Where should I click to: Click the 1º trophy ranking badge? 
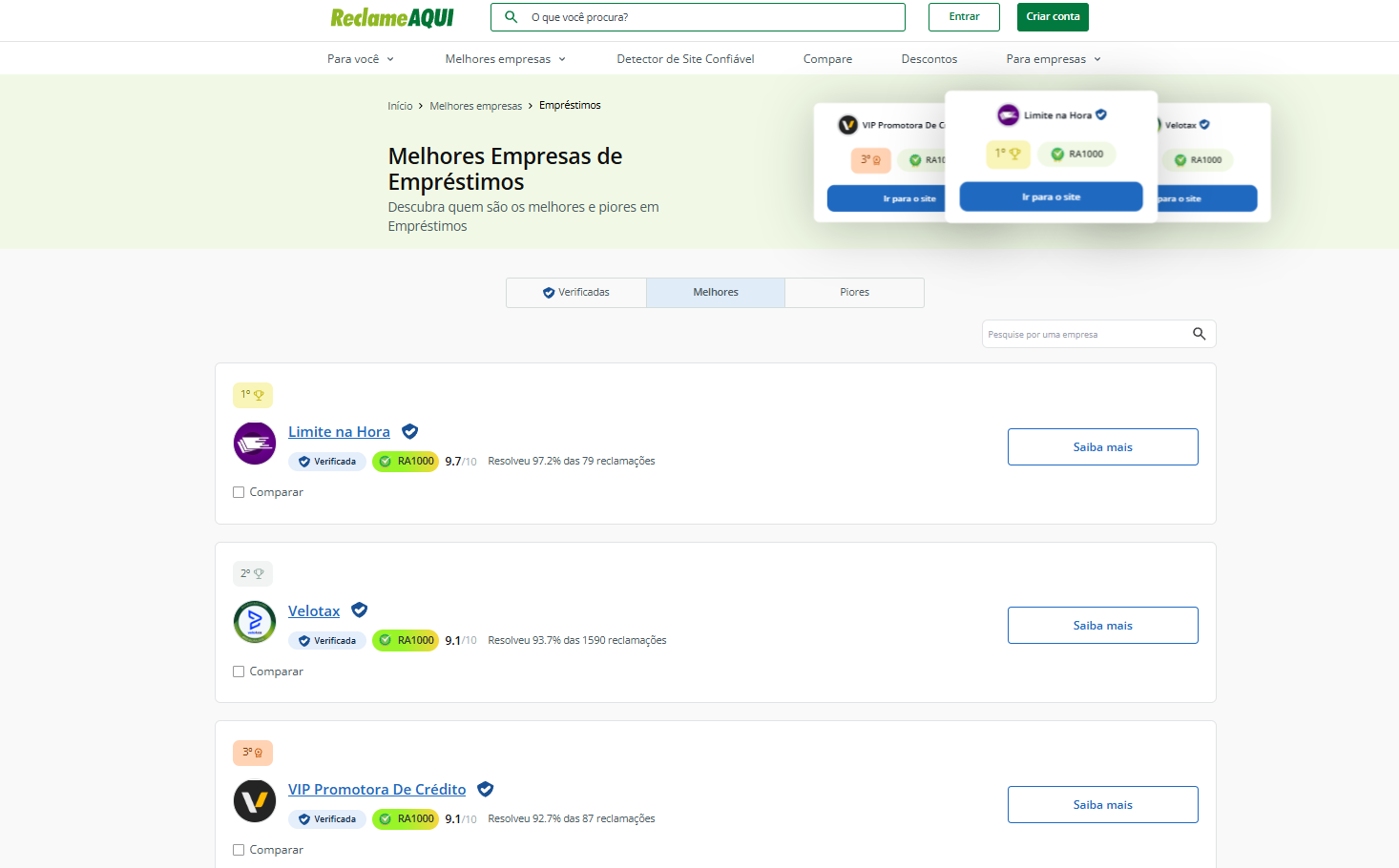253,395
